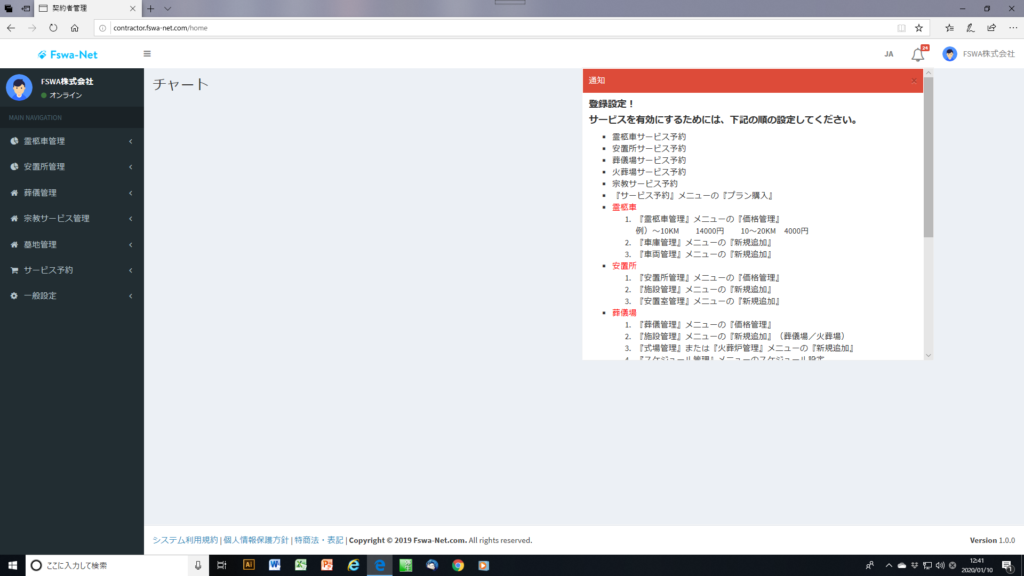Click the taskbar search microphone icon
The image size is (1024, 576).
(198, 565)
